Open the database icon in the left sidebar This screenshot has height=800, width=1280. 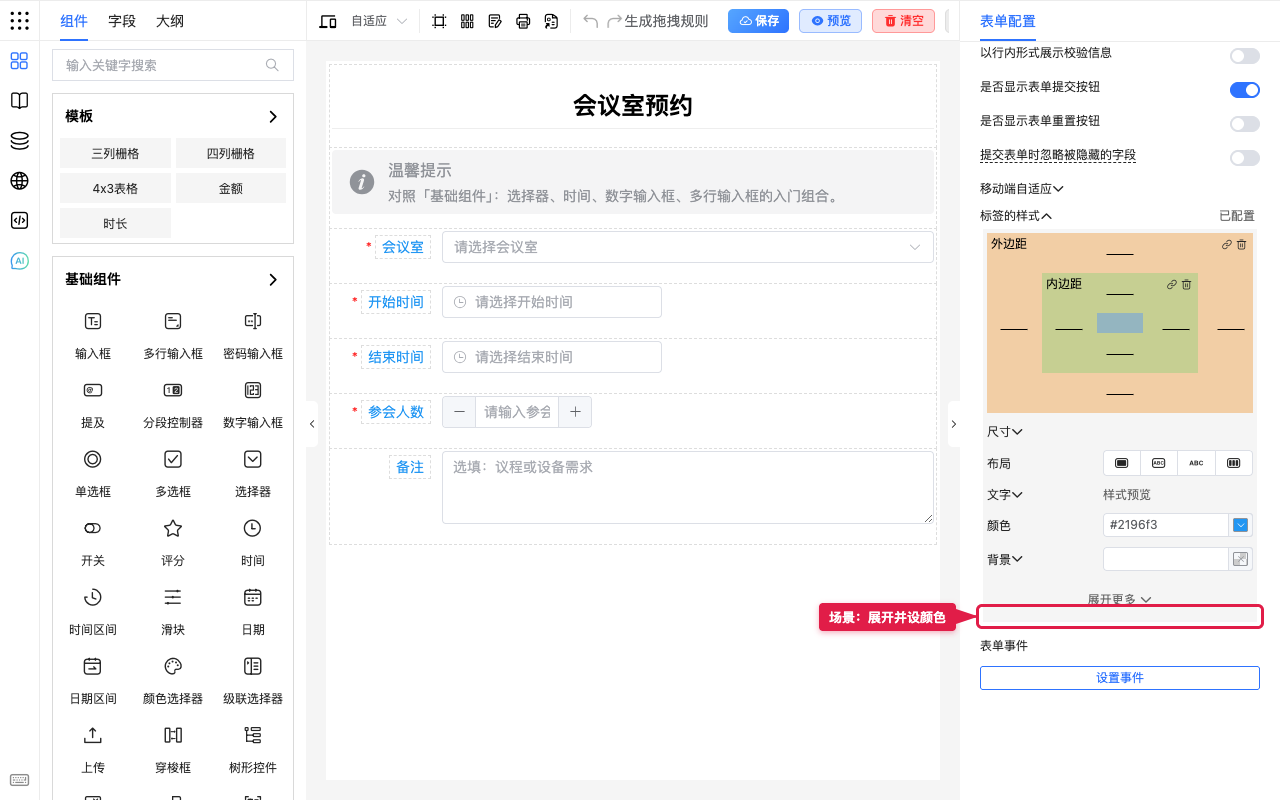tap(19, 141)
